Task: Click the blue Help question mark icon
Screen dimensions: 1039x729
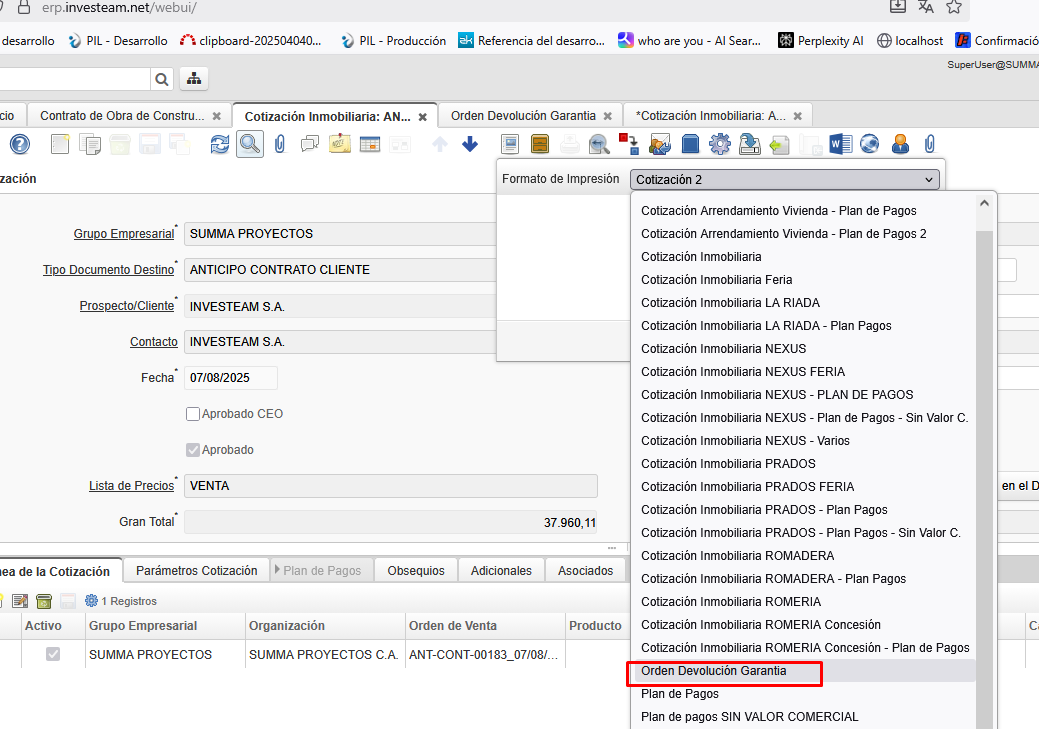Action: pos(19,144)
